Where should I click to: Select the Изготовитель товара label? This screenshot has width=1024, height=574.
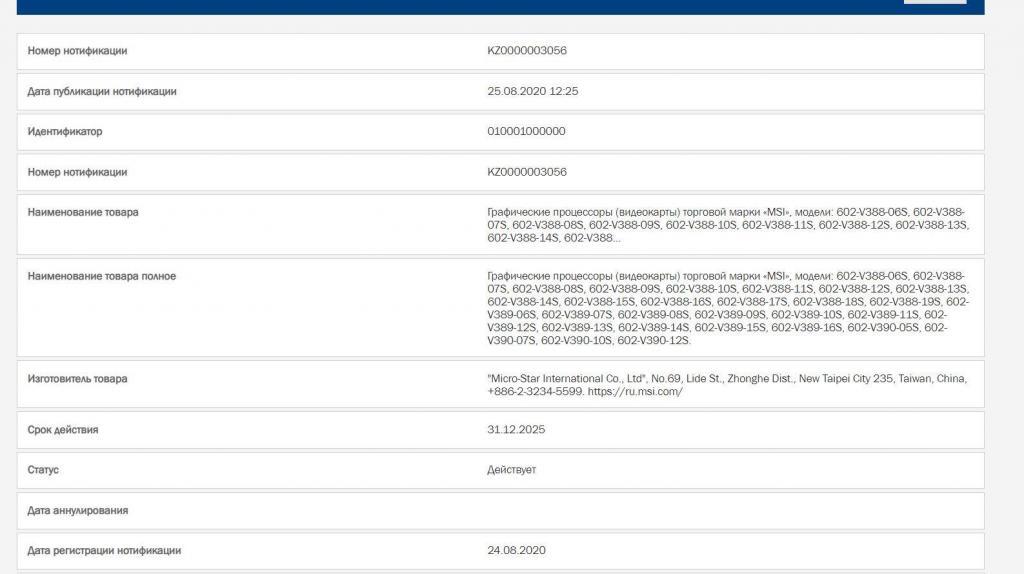77,379
